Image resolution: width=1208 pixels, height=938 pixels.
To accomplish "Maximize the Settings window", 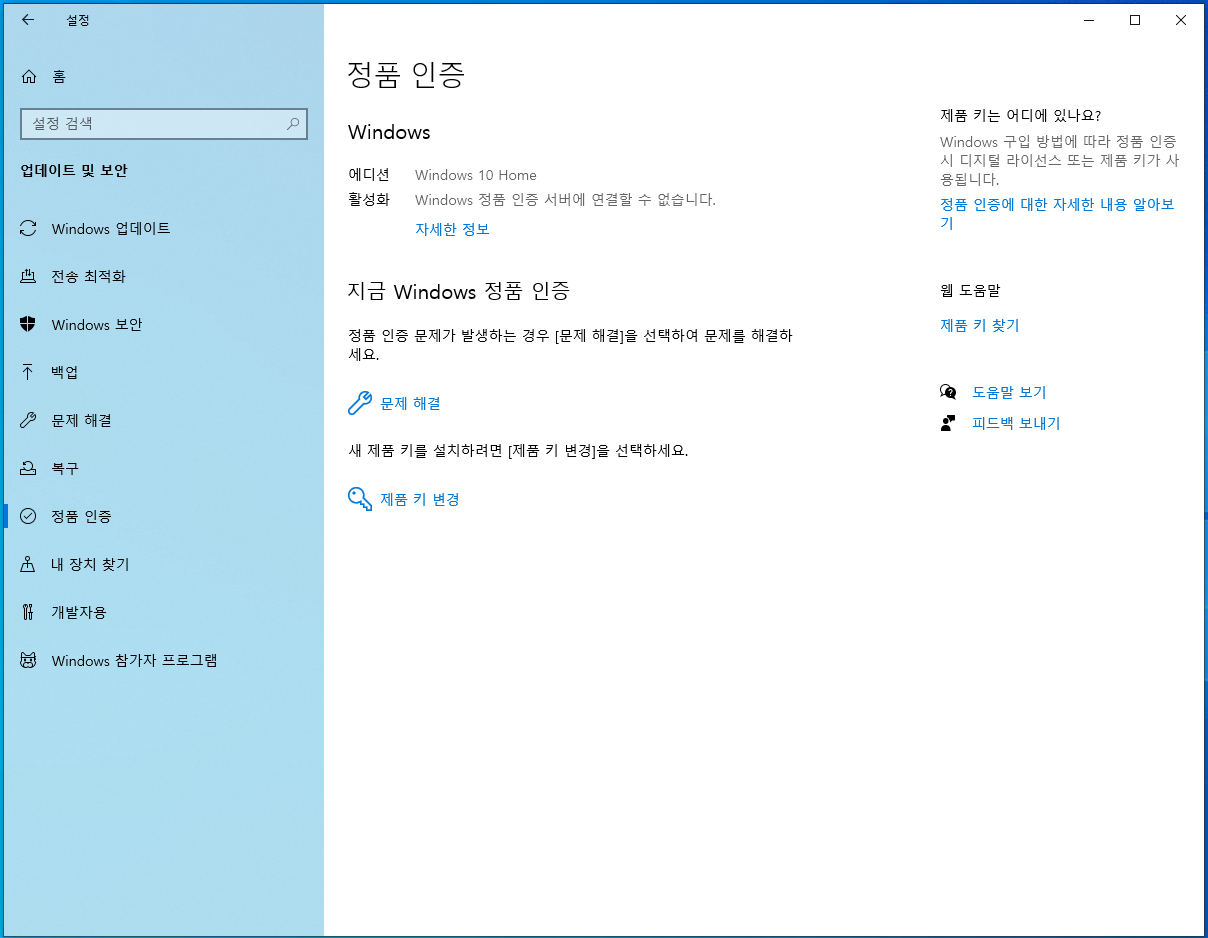I will (1135, 20).
